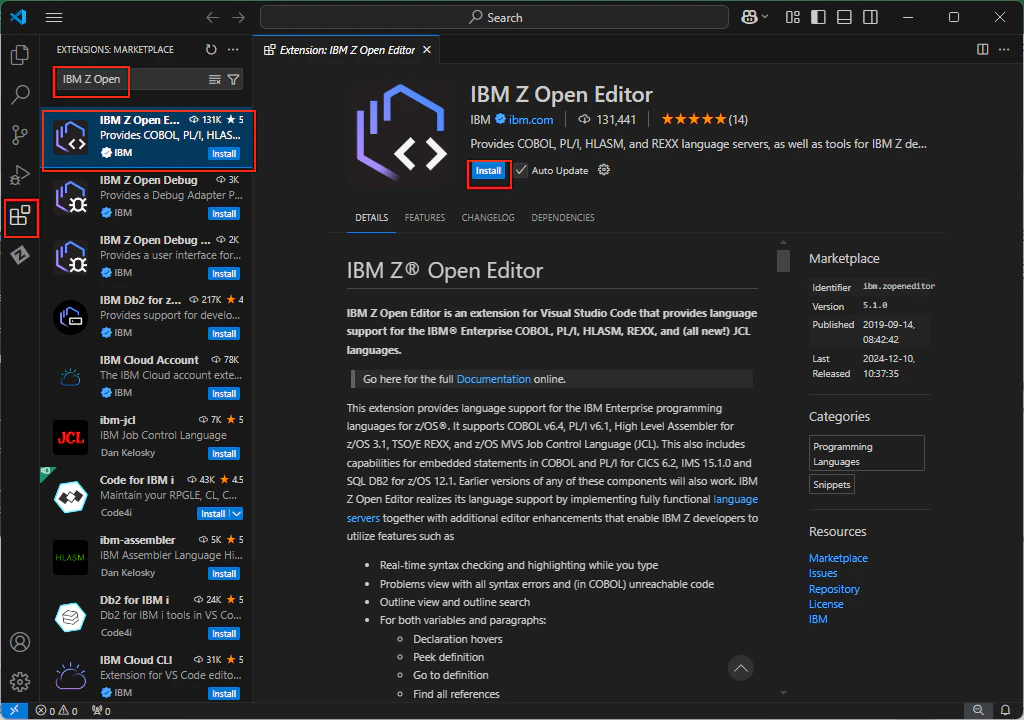Click the Programming Languages category

click(x=867, y=453)
